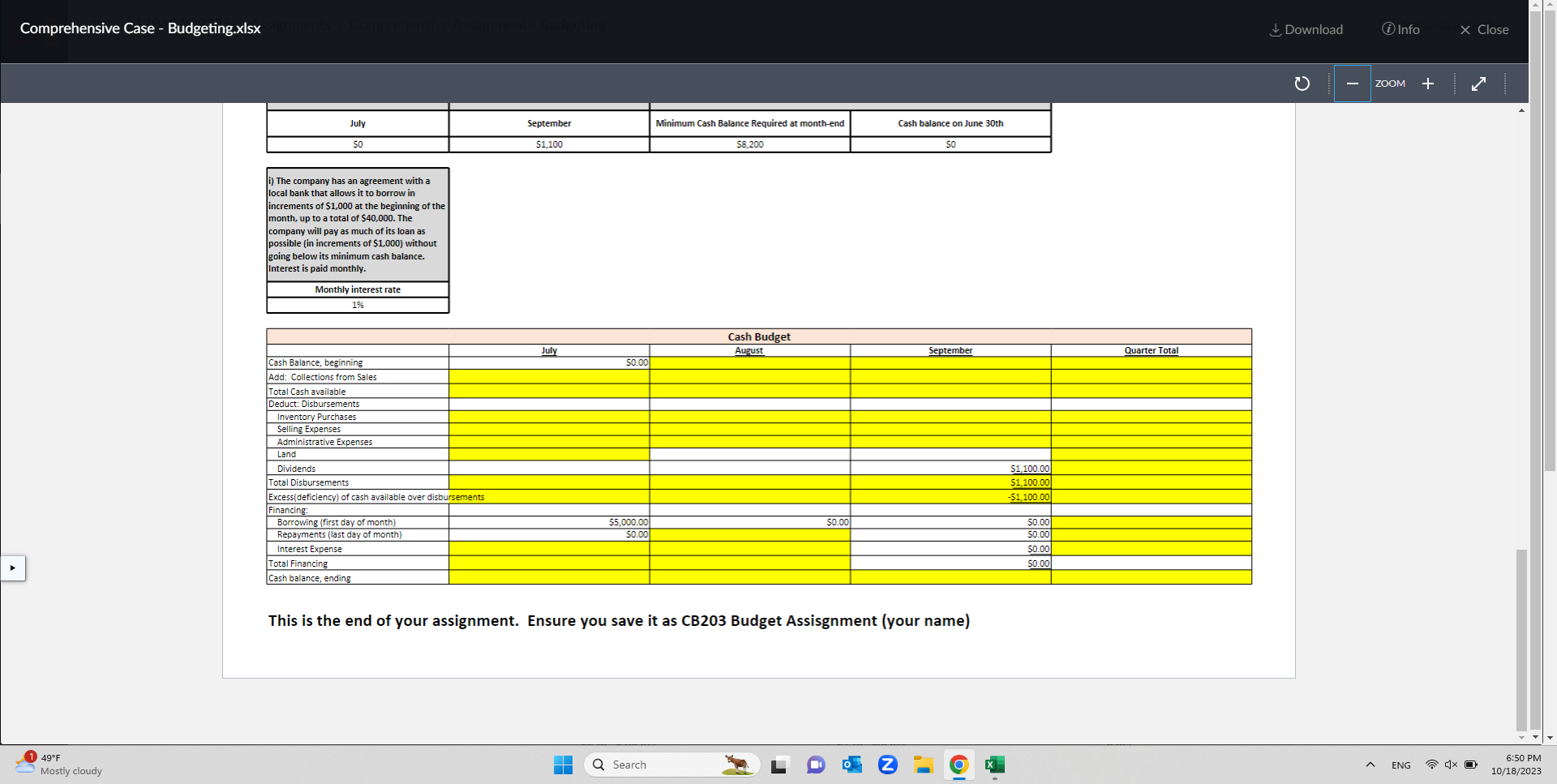Click the Add: Collections from Sales label
The width and height of the screenshot is (1557, 784).
point(322,377)
